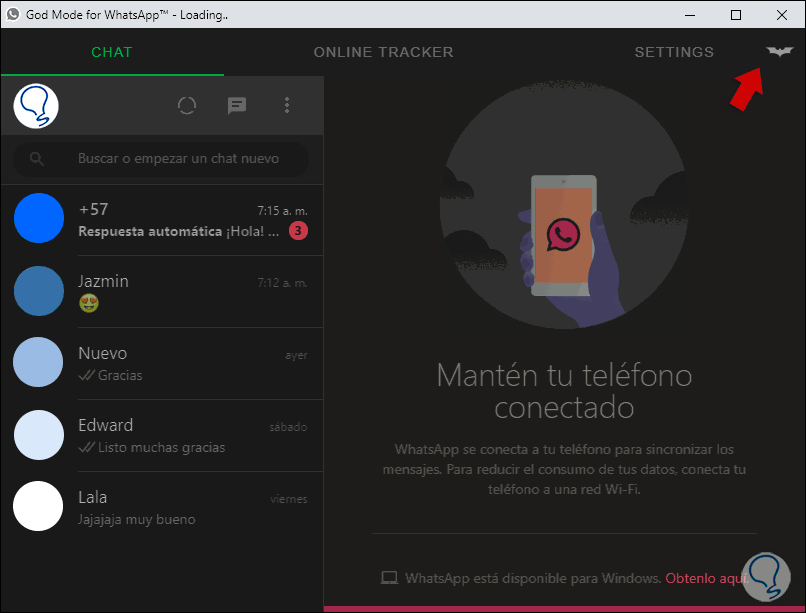Switch to the ONLINE TRACKER tab

383,52
